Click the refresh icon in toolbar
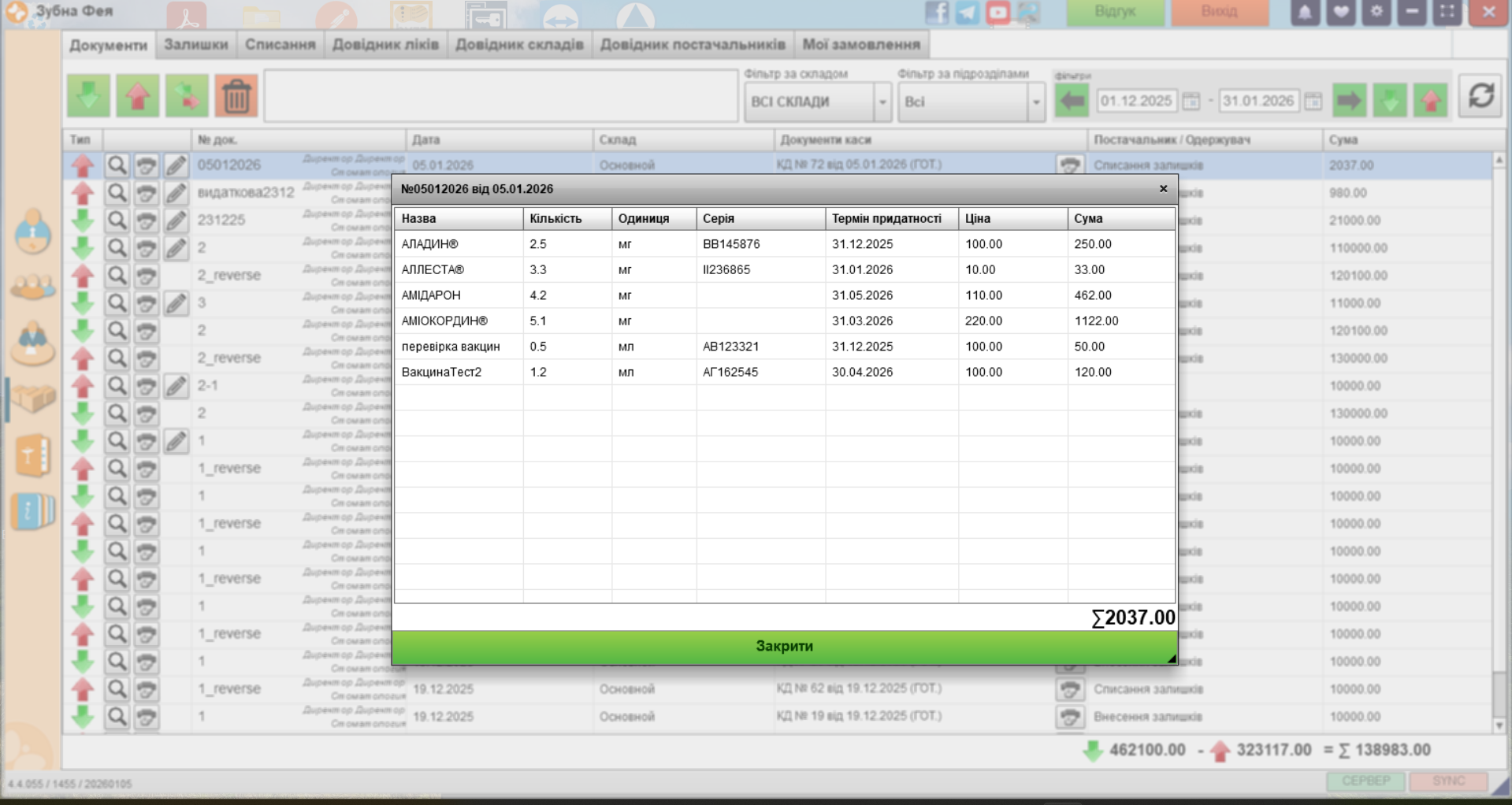Image resolution: width=1512 pixels, height=805 pixels. pyautogui.click(x=1480, y=96)
